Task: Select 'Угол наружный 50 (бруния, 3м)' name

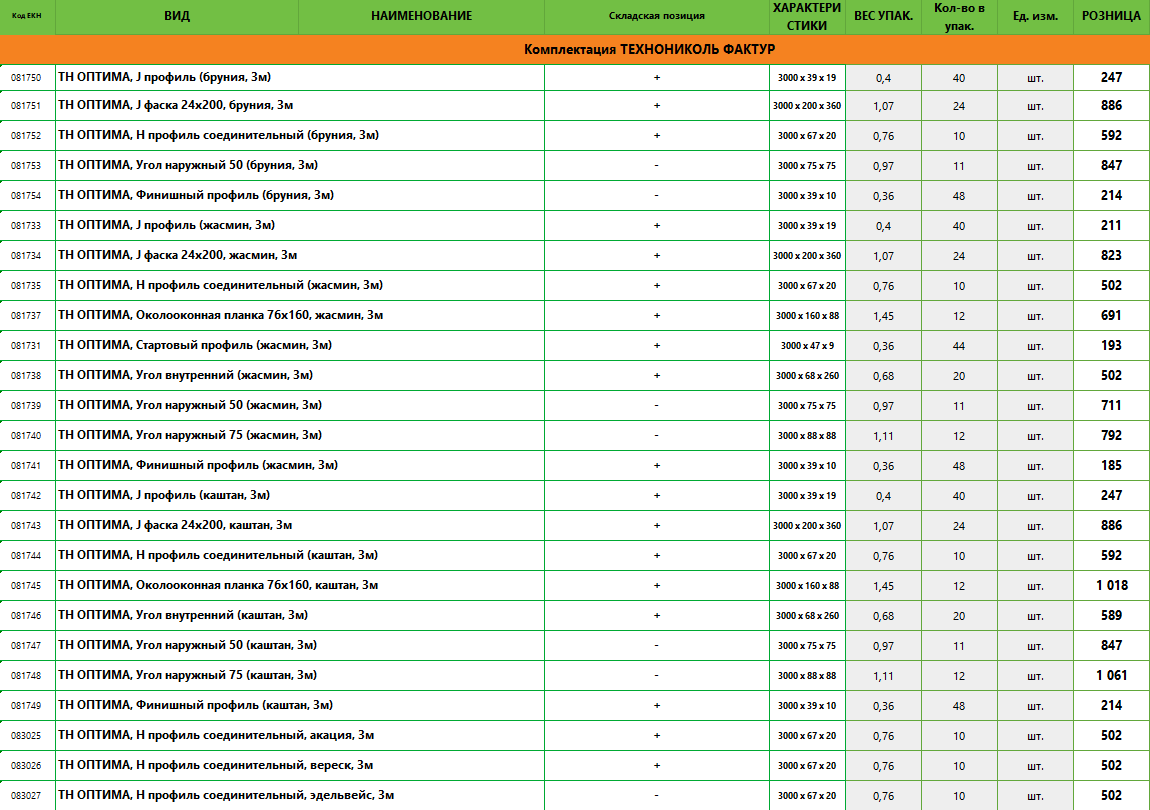Action: 227,165
